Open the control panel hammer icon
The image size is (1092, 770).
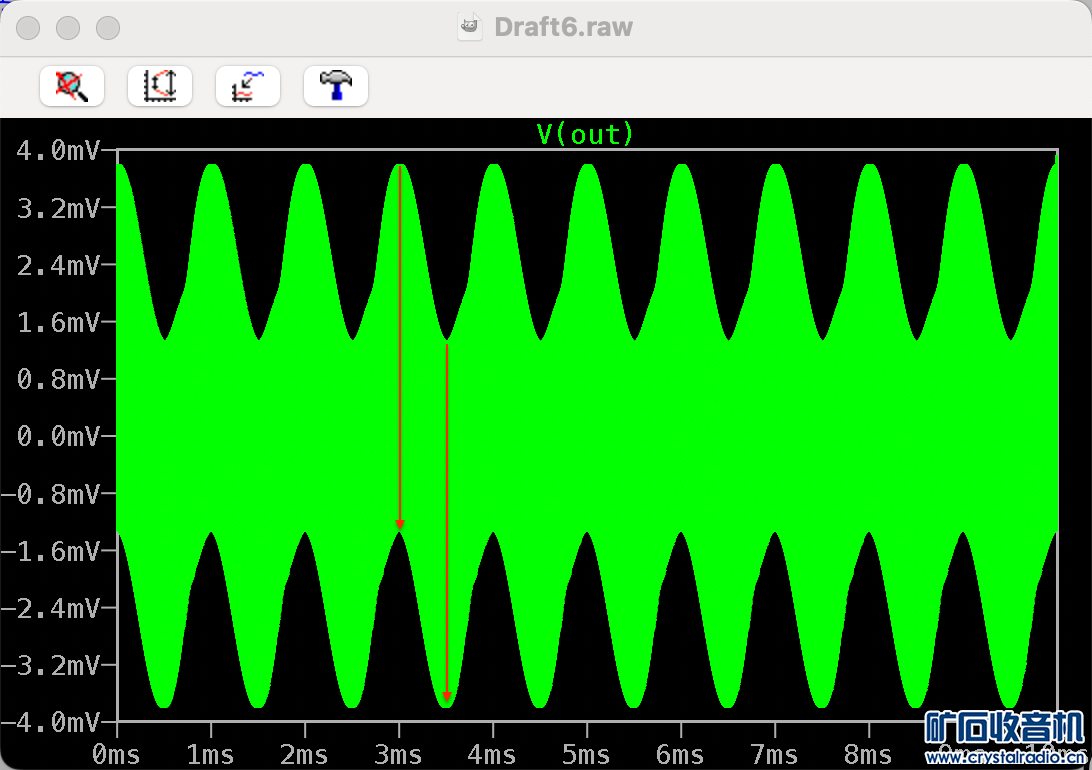click(336, 86)
